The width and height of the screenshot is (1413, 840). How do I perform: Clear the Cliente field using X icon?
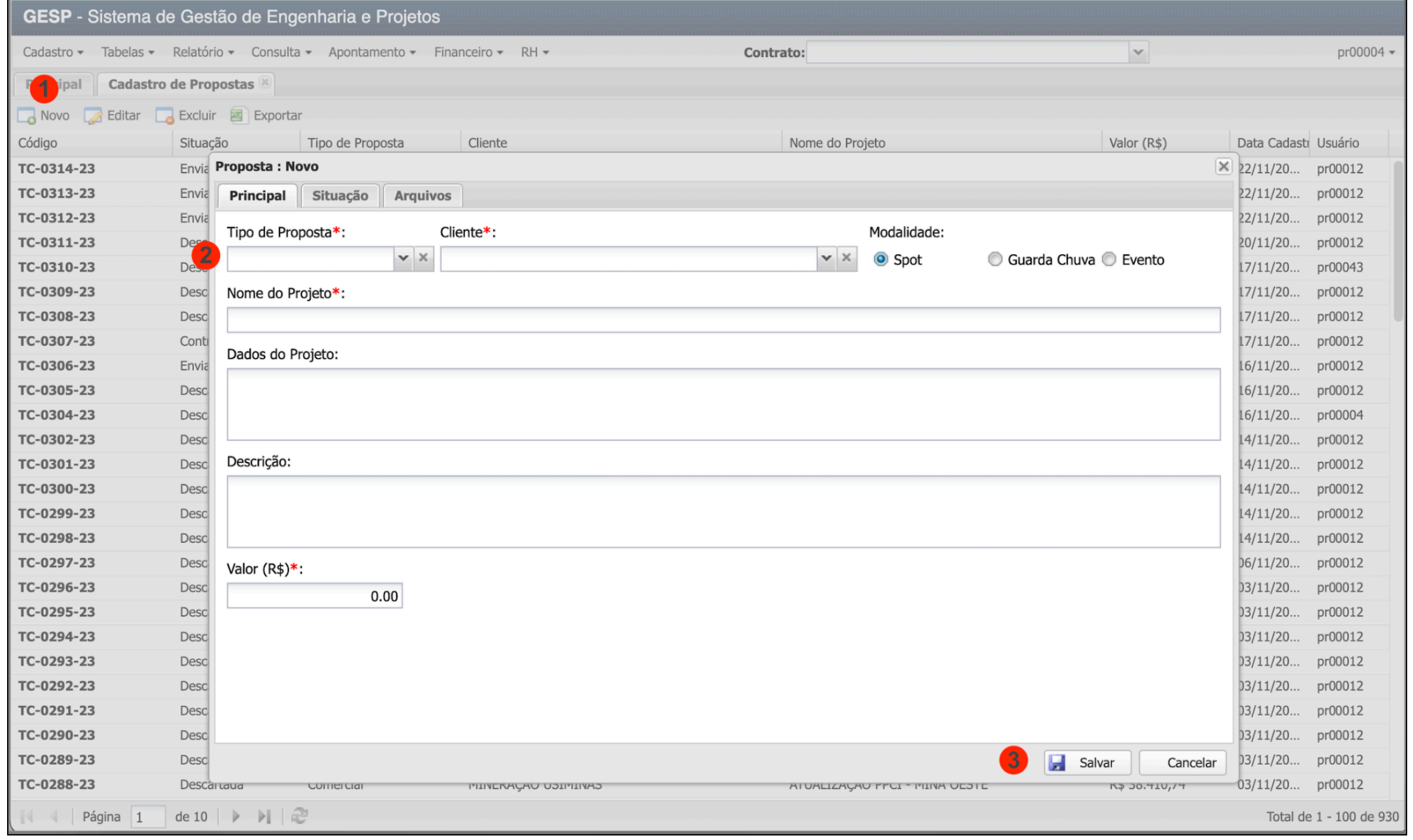tap(847, 258)
